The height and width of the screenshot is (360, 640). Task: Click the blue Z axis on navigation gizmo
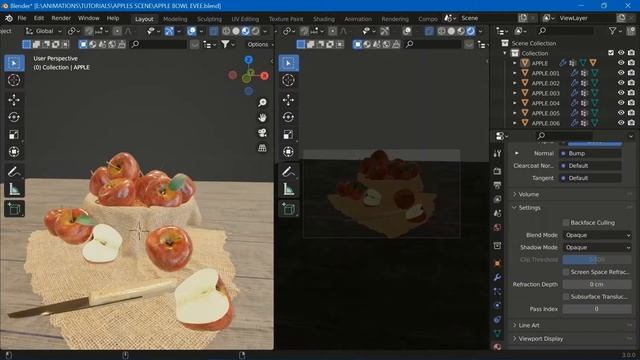pyautogui.click(x=249, y=60)
